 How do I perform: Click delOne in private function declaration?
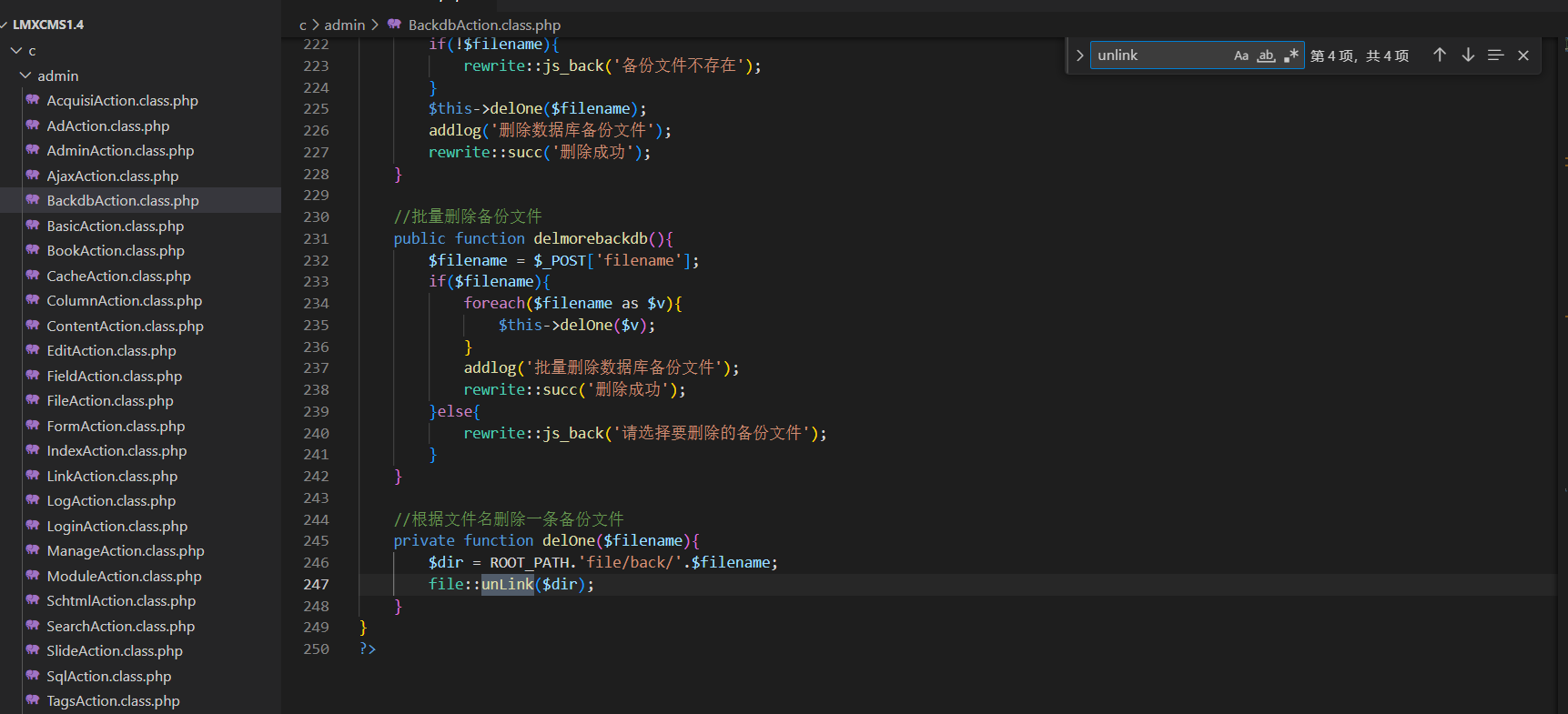(x=569, y=541)
